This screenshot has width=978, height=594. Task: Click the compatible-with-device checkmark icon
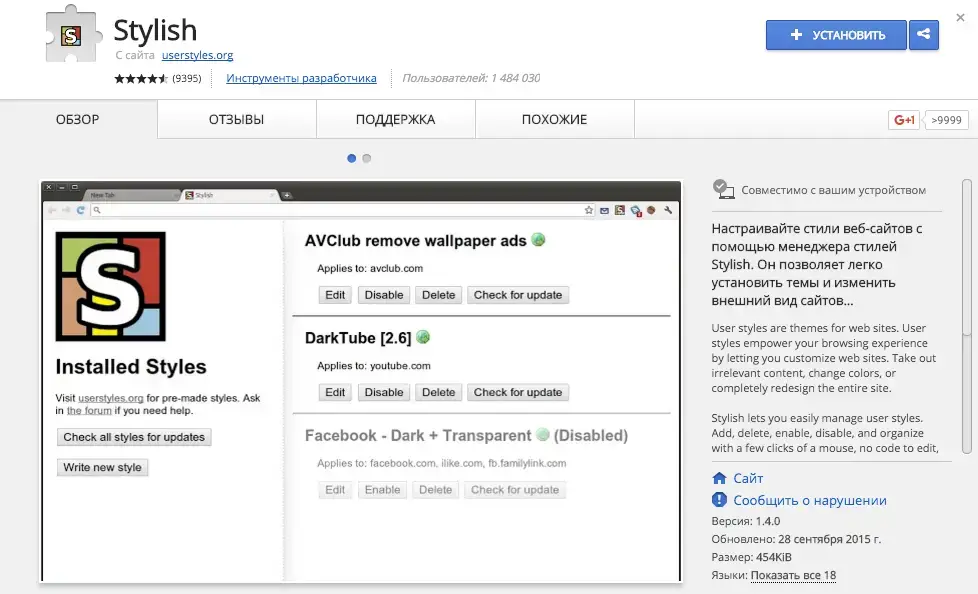721,189
